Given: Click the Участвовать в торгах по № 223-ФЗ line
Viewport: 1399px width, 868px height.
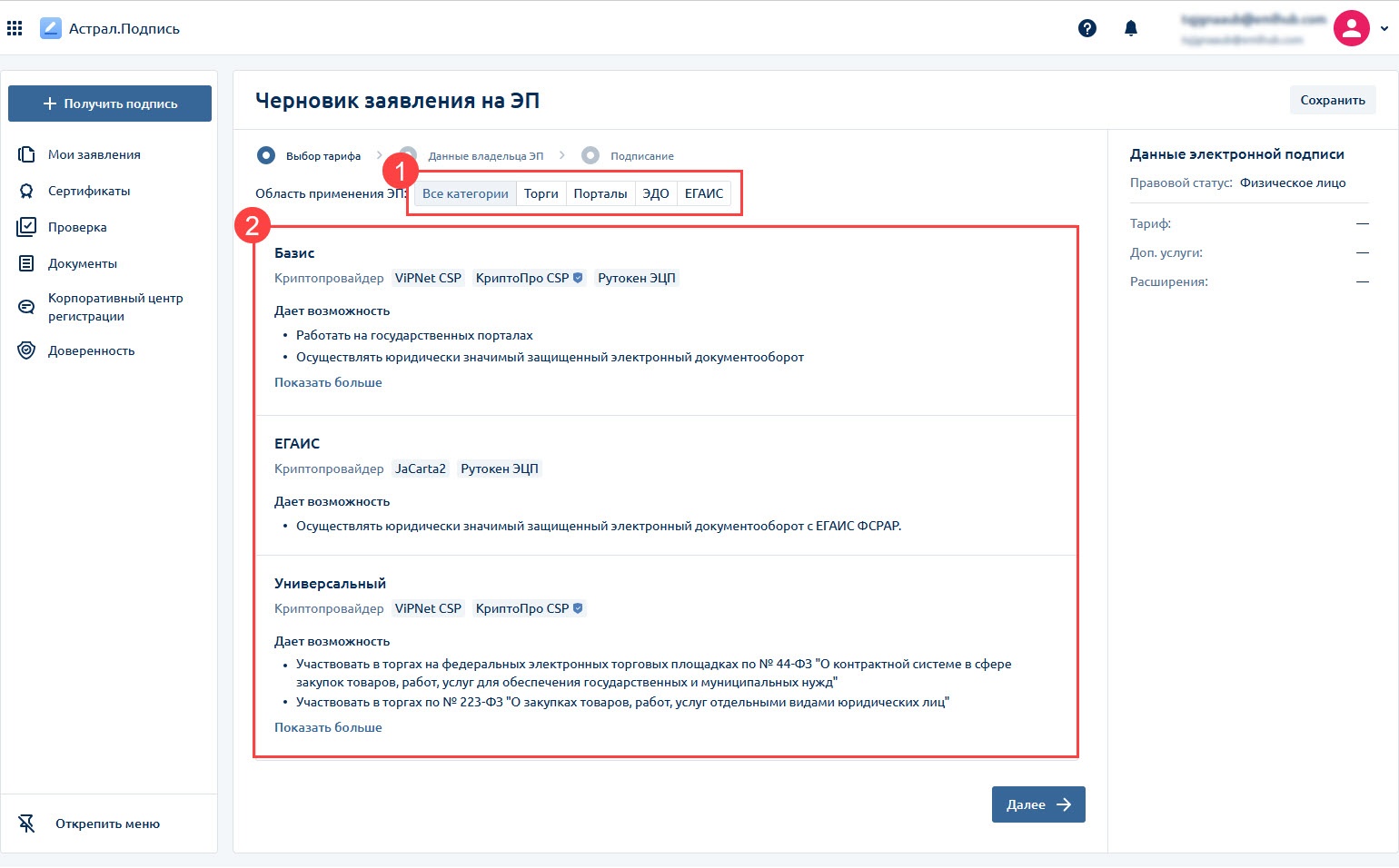Looking at the screenshot, I should [x=622, y=702].
